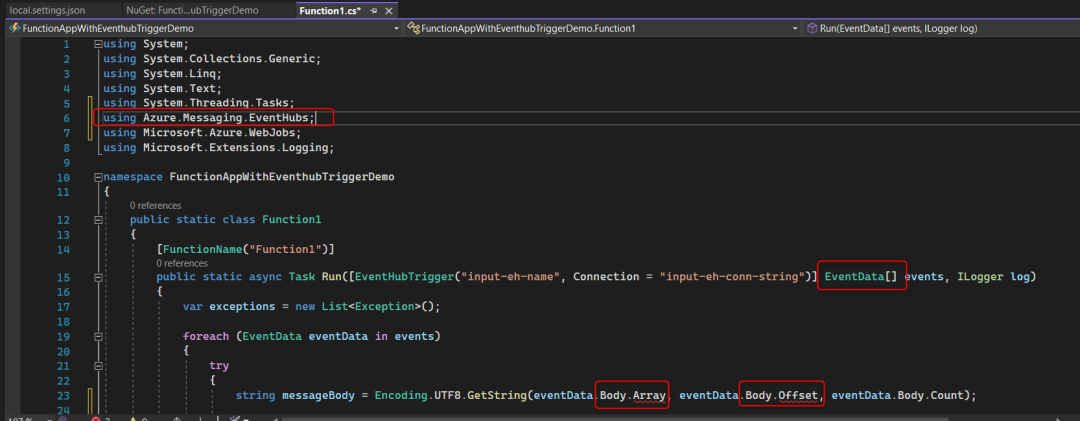Collapse the namespace FunctionAppWithEventhubTriggerDemo block
Viewport: 1080px width, 421px height.
click(97, 177)
